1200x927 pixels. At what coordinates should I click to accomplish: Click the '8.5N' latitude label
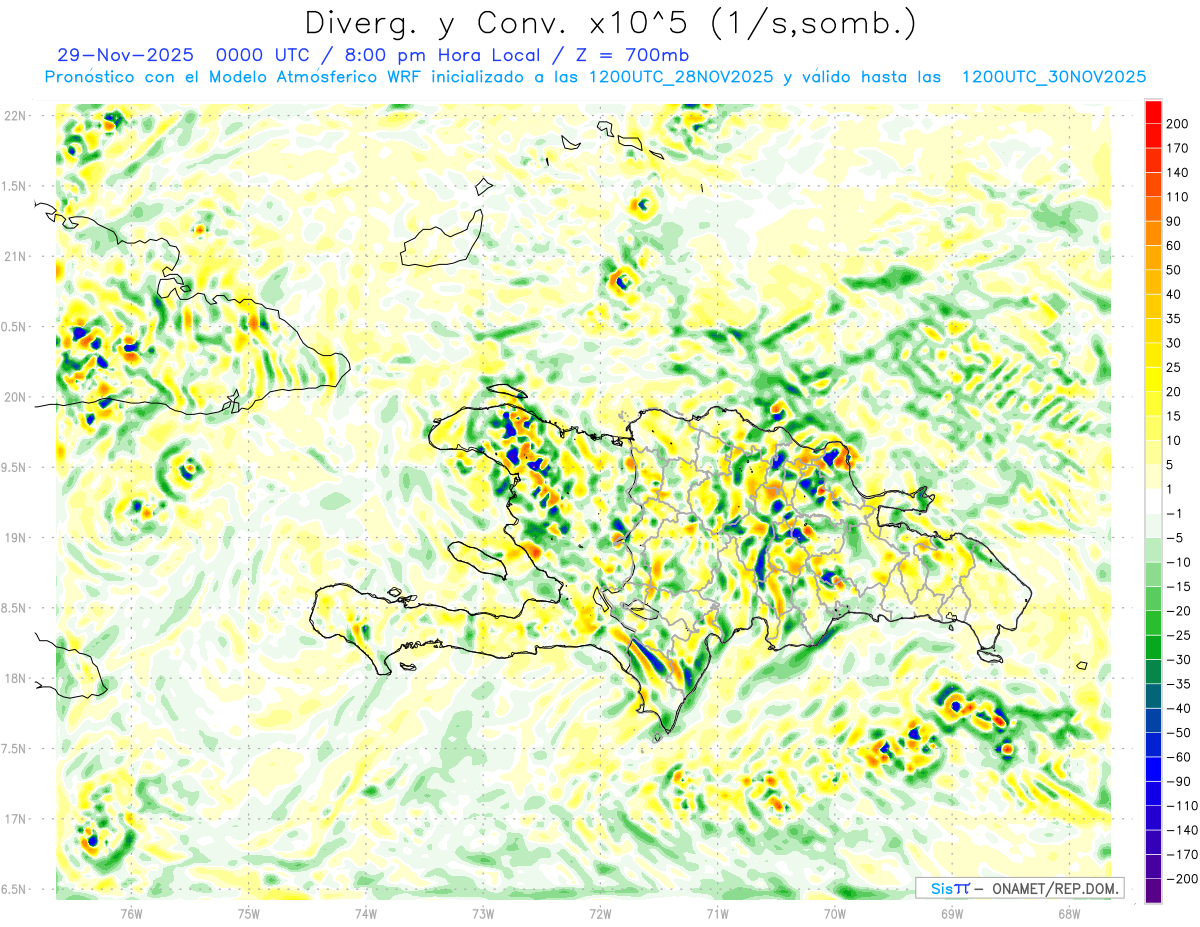coord(15,609)
